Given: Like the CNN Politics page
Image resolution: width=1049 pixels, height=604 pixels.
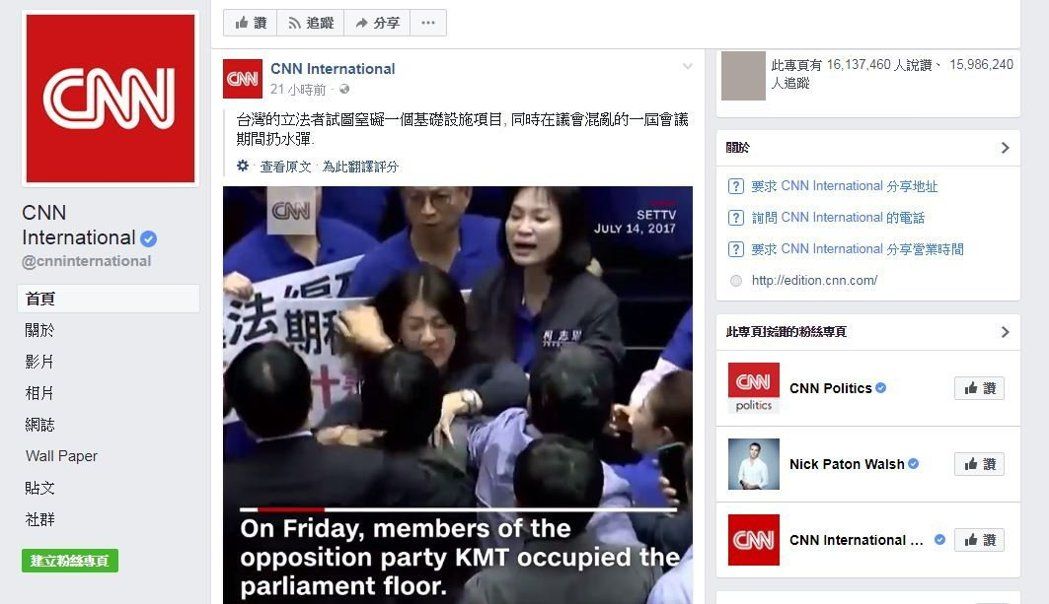Looking at the screenshot, I should coord(979,388).
